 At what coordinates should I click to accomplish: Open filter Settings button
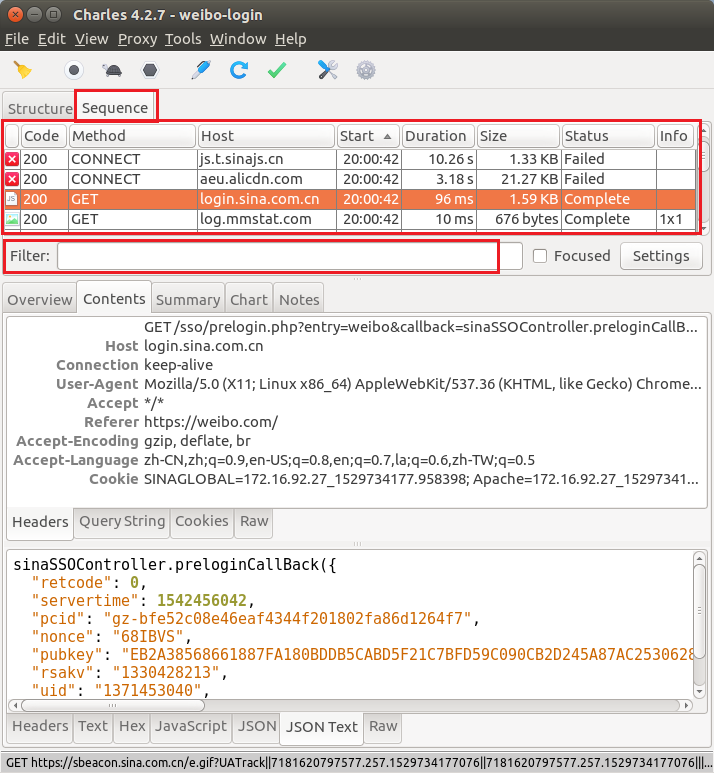[661, 256]
